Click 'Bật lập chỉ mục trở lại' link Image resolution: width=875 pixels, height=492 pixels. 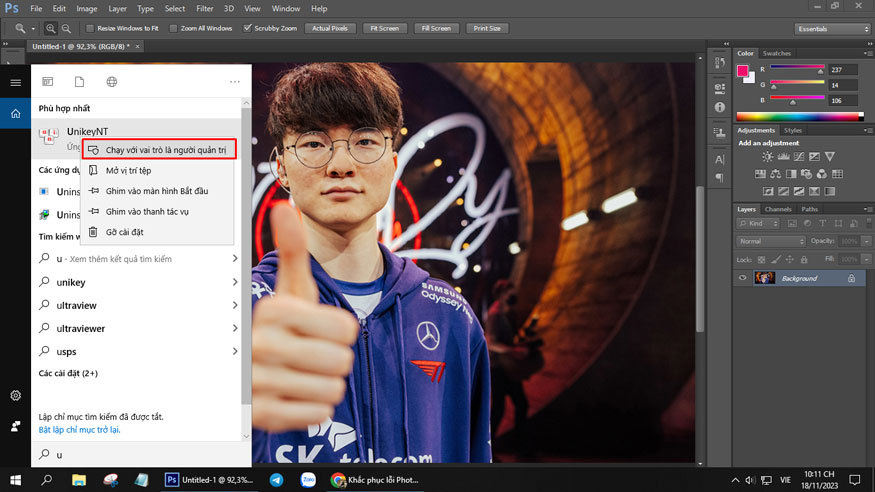point(79,429)
